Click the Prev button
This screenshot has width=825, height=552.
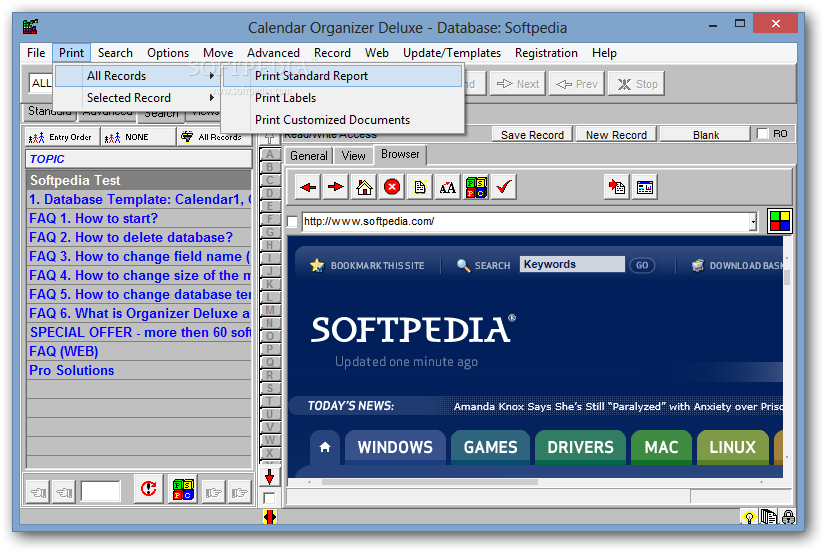(x=577, y=84)
